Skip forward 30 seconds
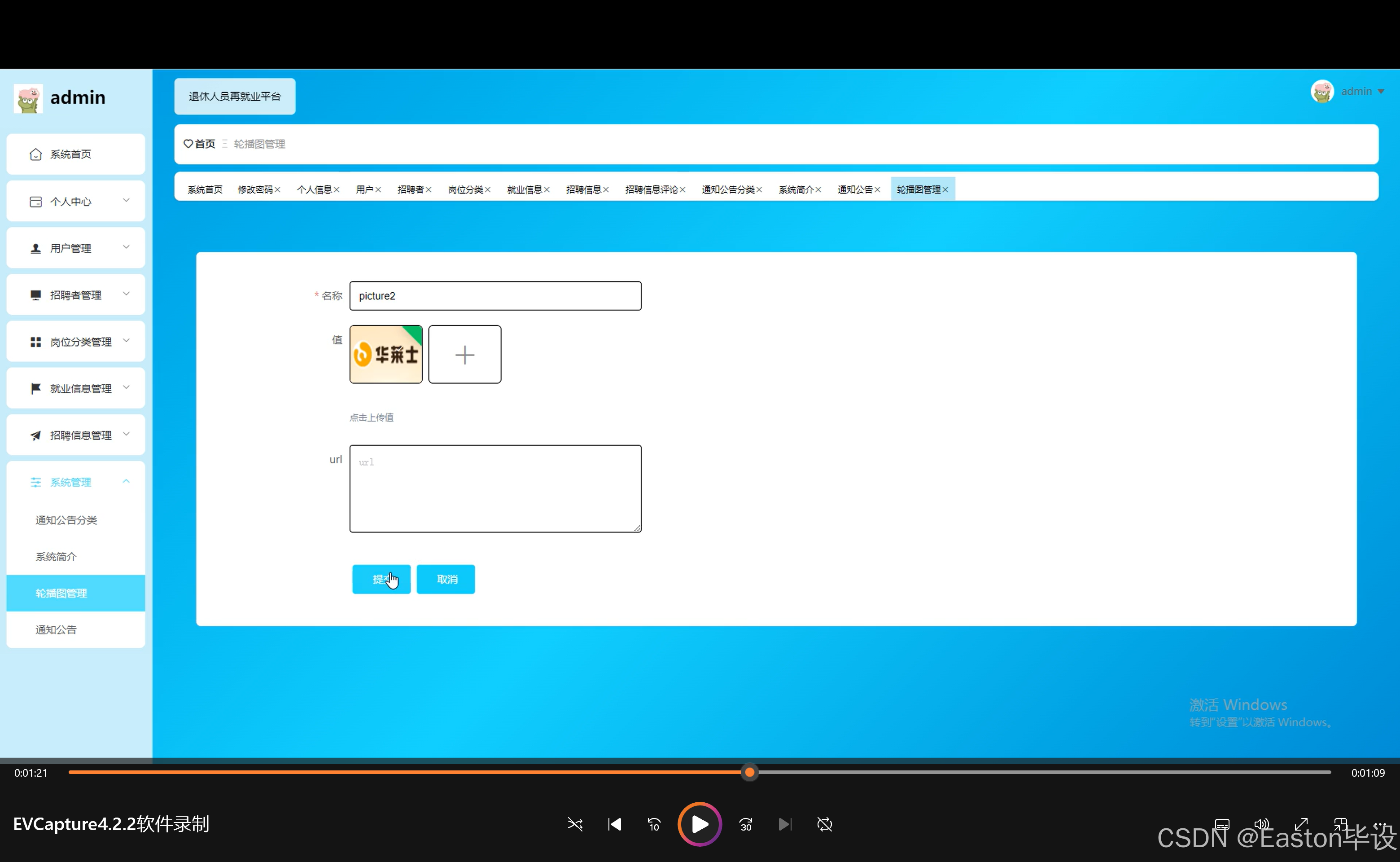Viewport: 1400px width, 862px height. [x=746, y=824]
